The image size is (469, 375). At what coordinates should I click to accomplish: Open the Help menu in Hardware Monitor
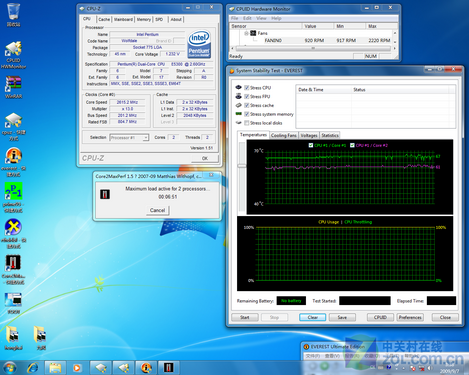276,18
